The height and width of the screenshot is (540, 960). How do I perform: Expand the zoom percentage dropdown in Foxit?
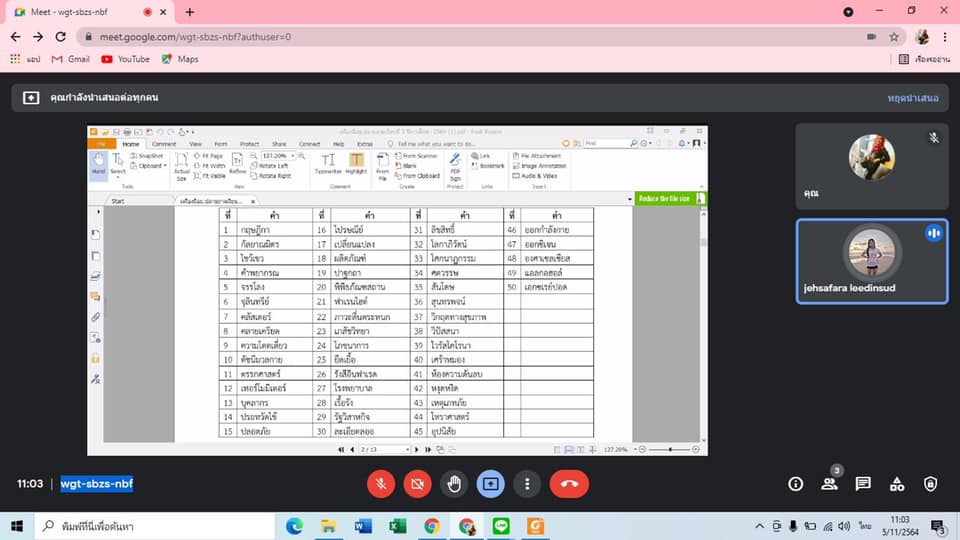(293, 156)
